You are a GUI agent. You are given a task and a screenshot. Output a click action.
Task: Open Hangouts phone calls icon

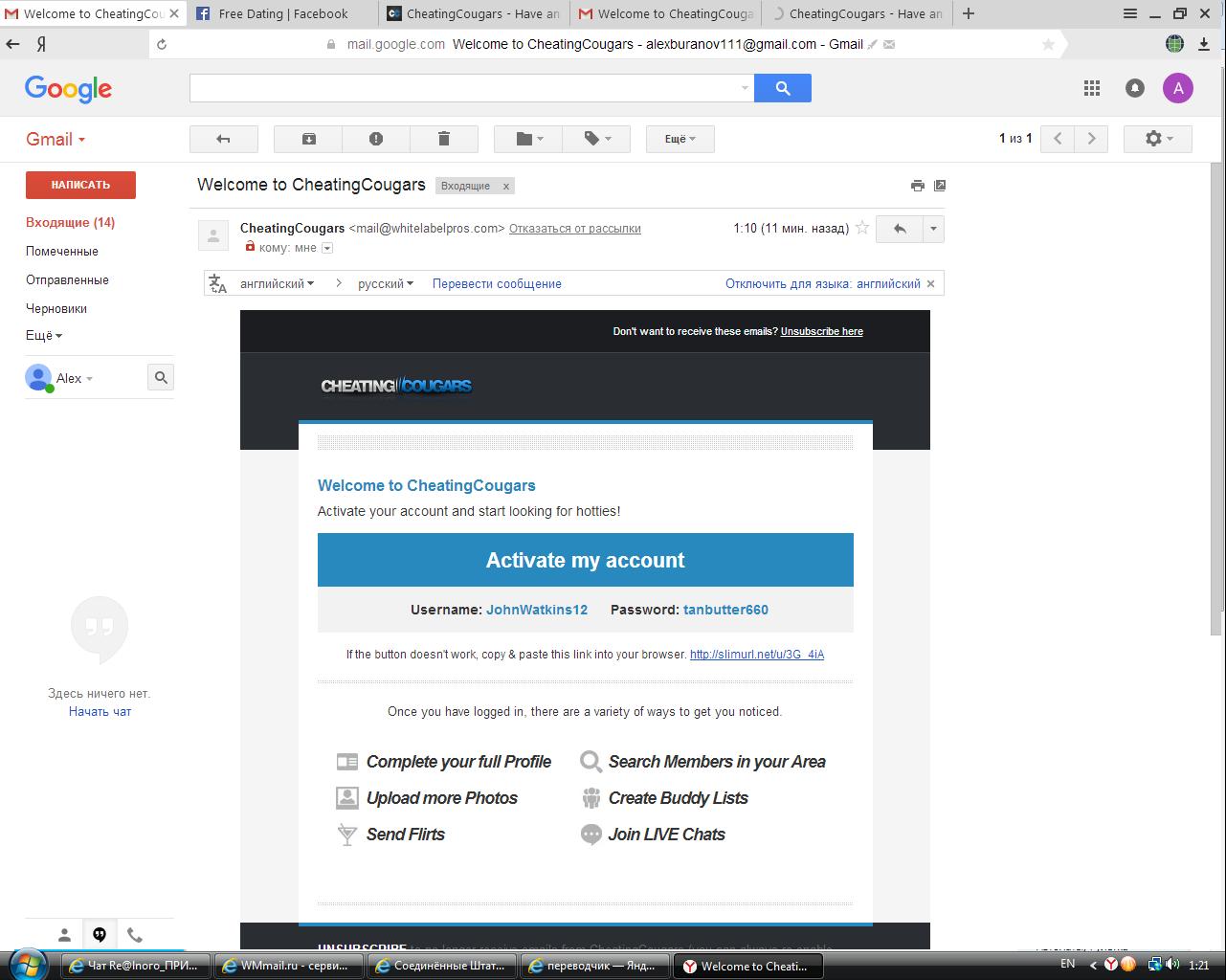pos(135,935)
